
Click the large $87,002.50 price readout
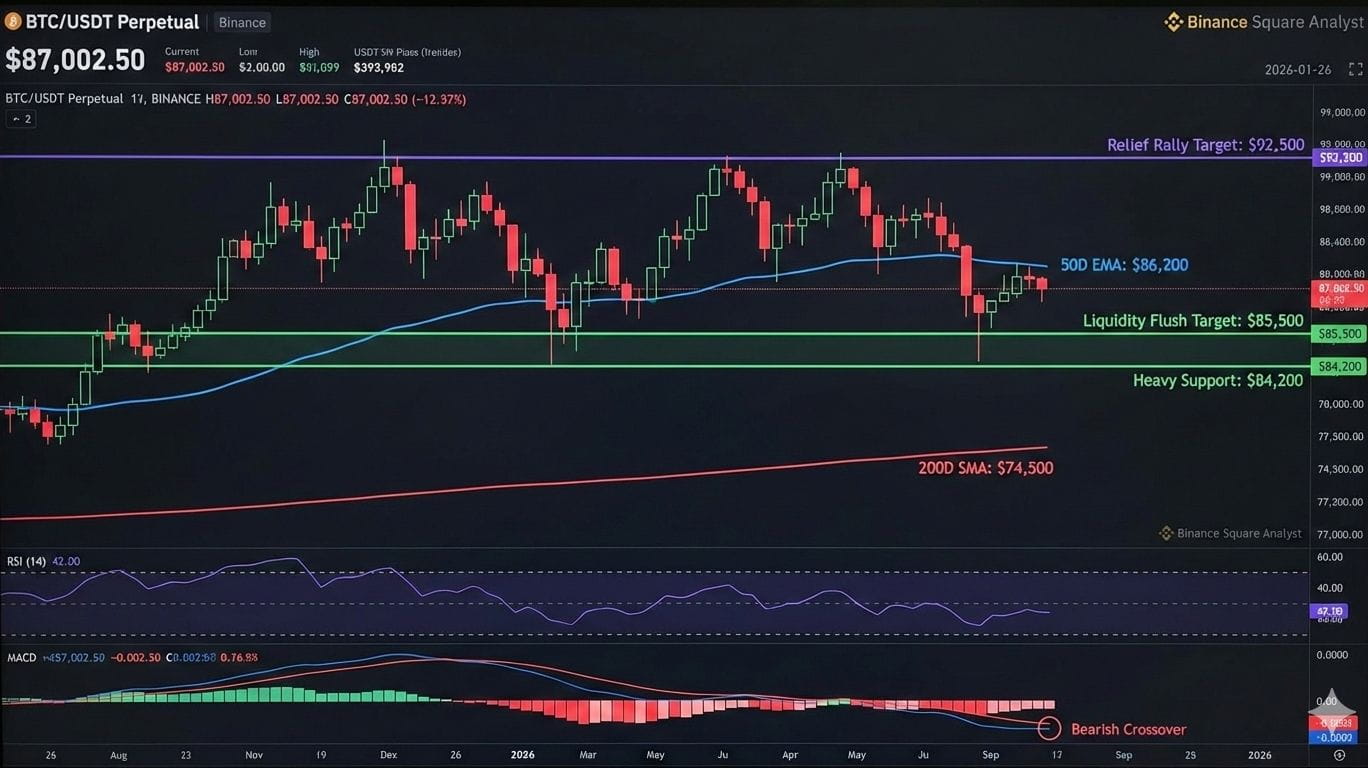pyautogui.click(x=75, y=60)
